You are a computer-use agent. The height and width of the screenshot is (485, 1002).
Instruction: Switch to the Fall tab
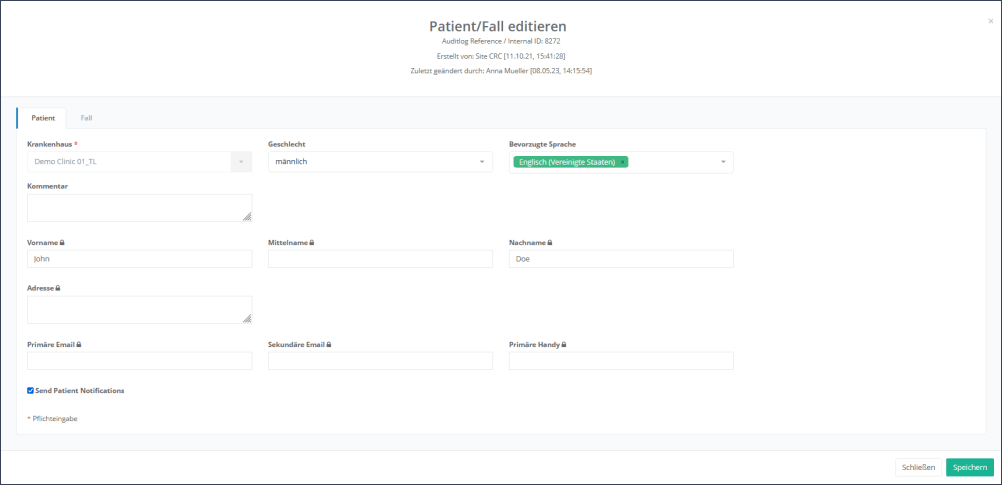[87, 118]
